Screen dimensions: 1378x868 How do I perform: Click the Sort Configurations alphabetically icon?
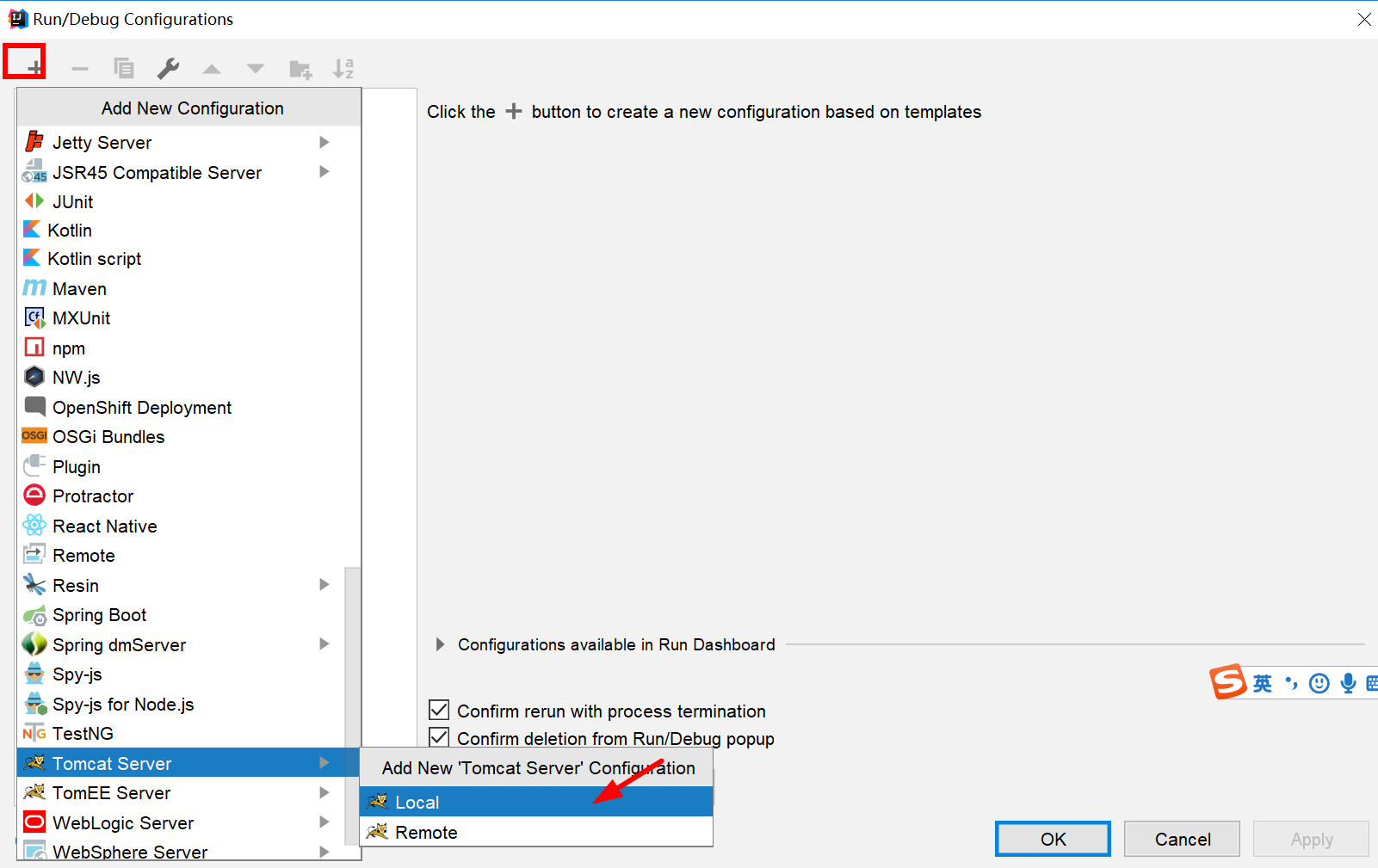tap(343, 68)
